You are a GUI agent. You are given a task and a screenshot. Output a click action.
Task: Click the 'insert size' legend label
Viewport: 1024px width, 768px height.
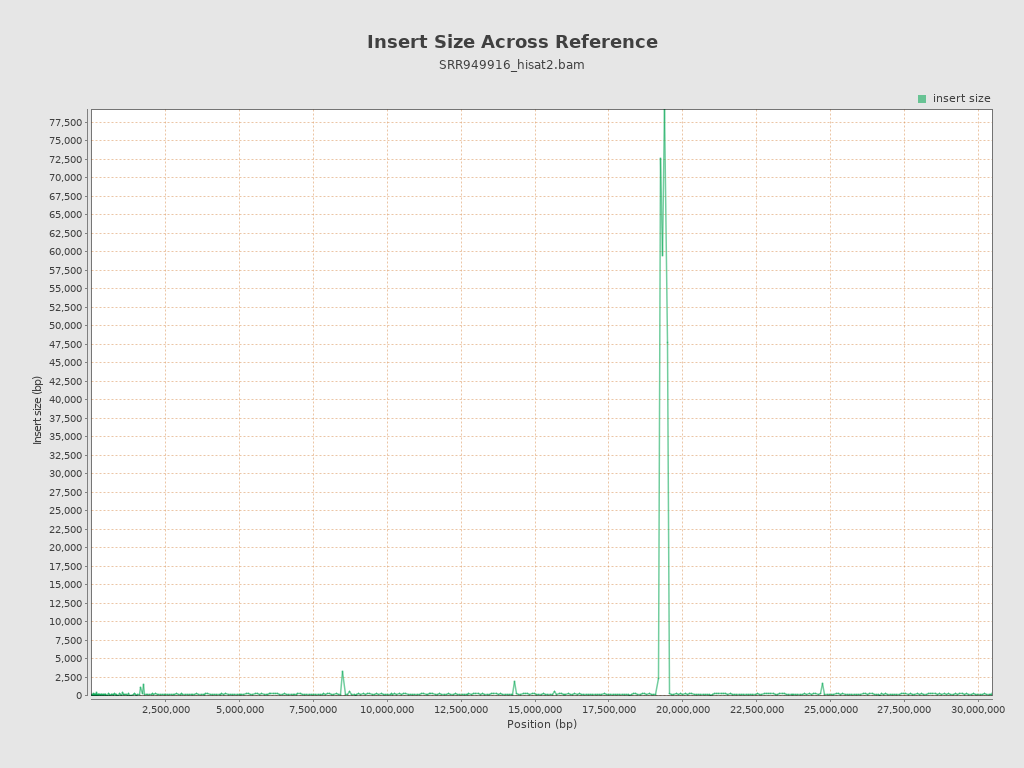[961, 99]
